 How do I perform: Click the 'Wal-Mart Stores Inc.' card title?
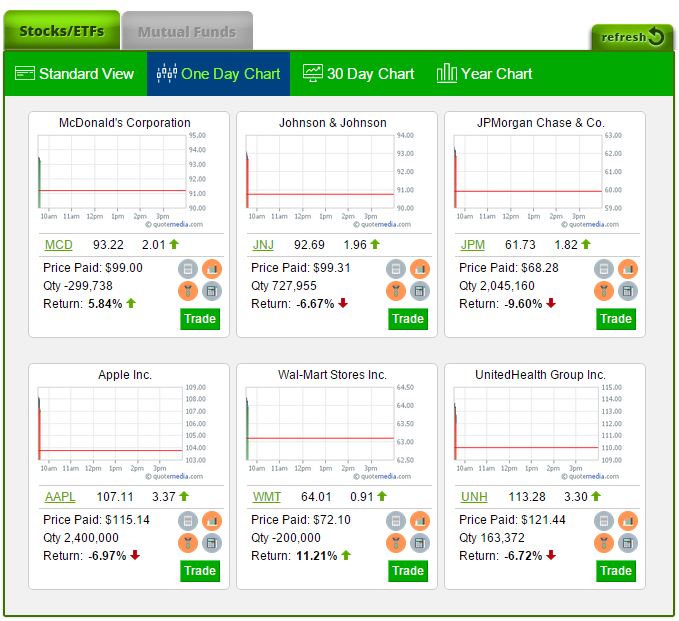[x=332, y=375]
